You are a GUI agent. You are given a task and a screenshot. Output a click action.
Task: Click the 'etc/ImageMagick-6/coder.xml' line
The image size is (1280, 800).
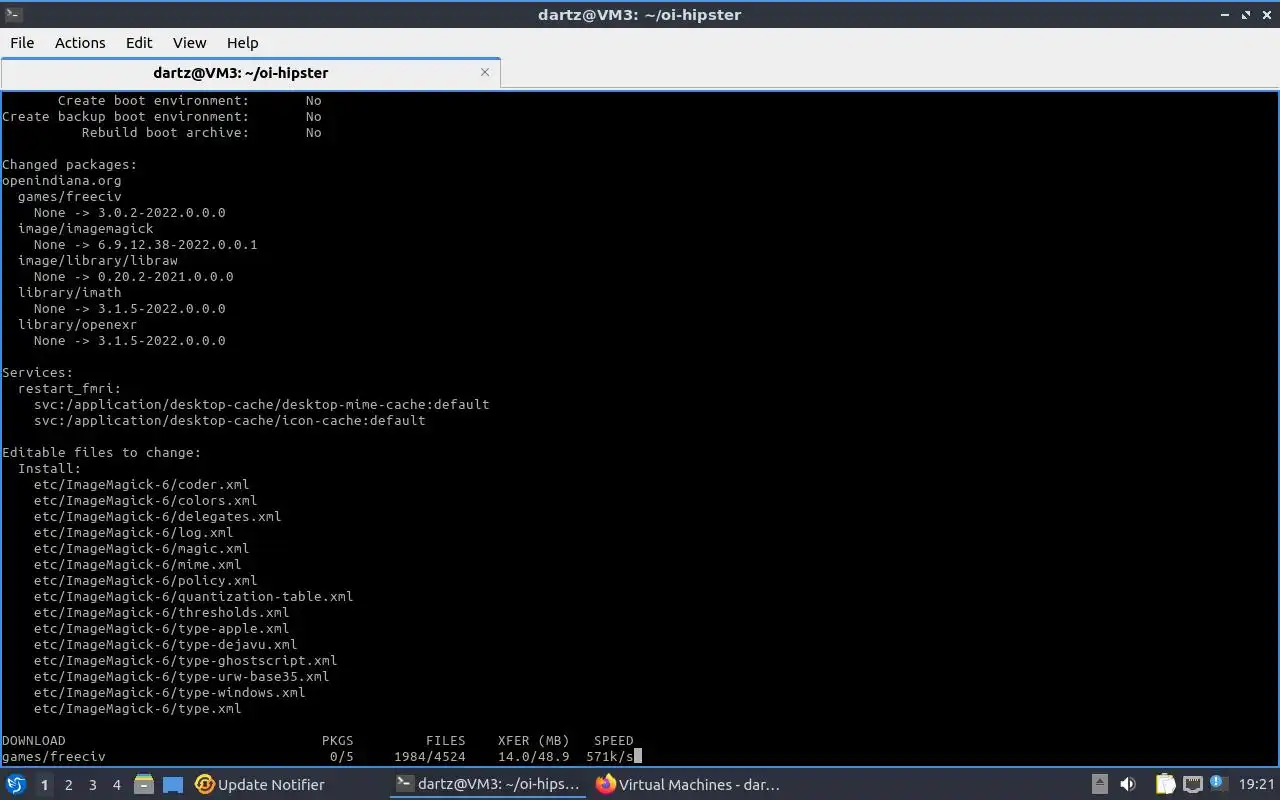pos(142,485)
